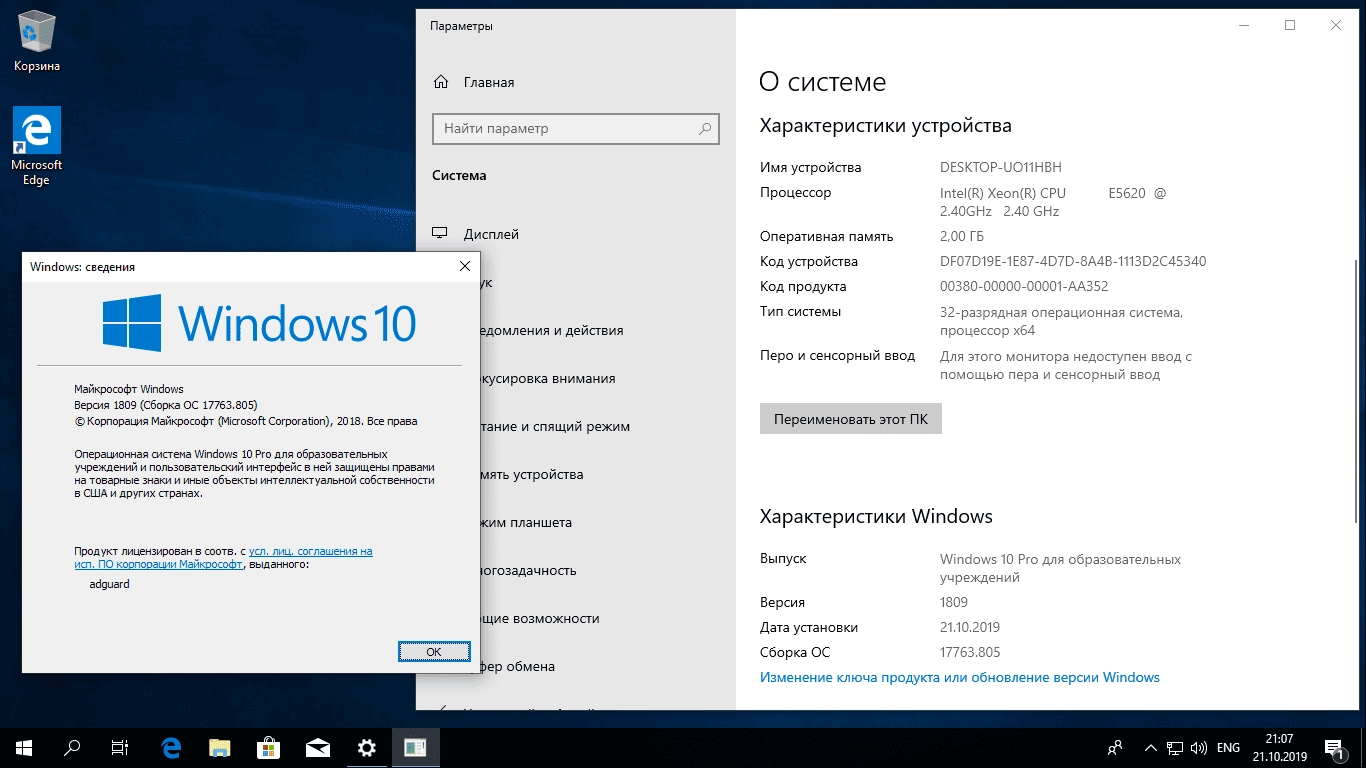Click device ID DF07D19E-1E87-4D7D-8A4B-1113D2C45340
The width and height of the screenshot is (1366, 768).
point(1073,261)
